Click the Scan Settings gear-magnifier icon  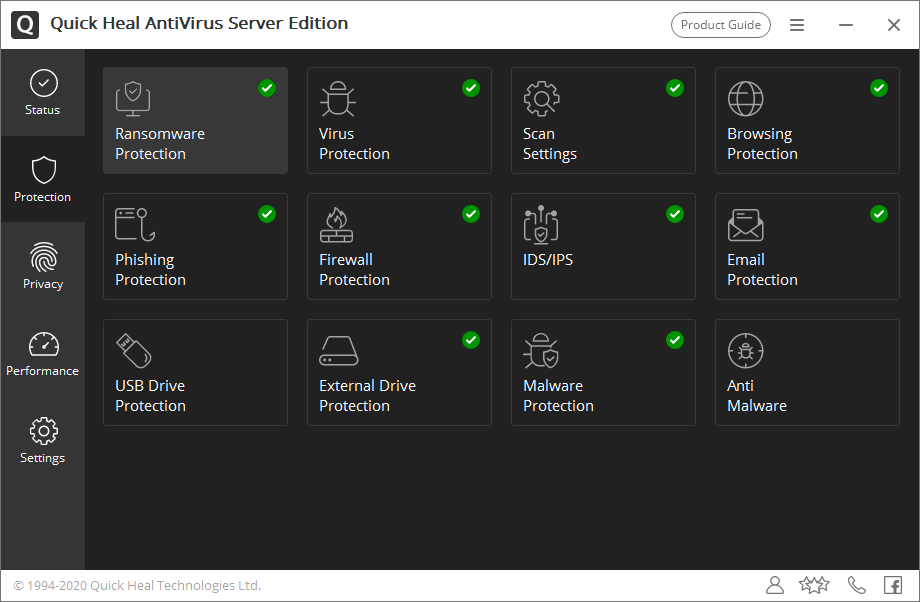click(541, 99)
